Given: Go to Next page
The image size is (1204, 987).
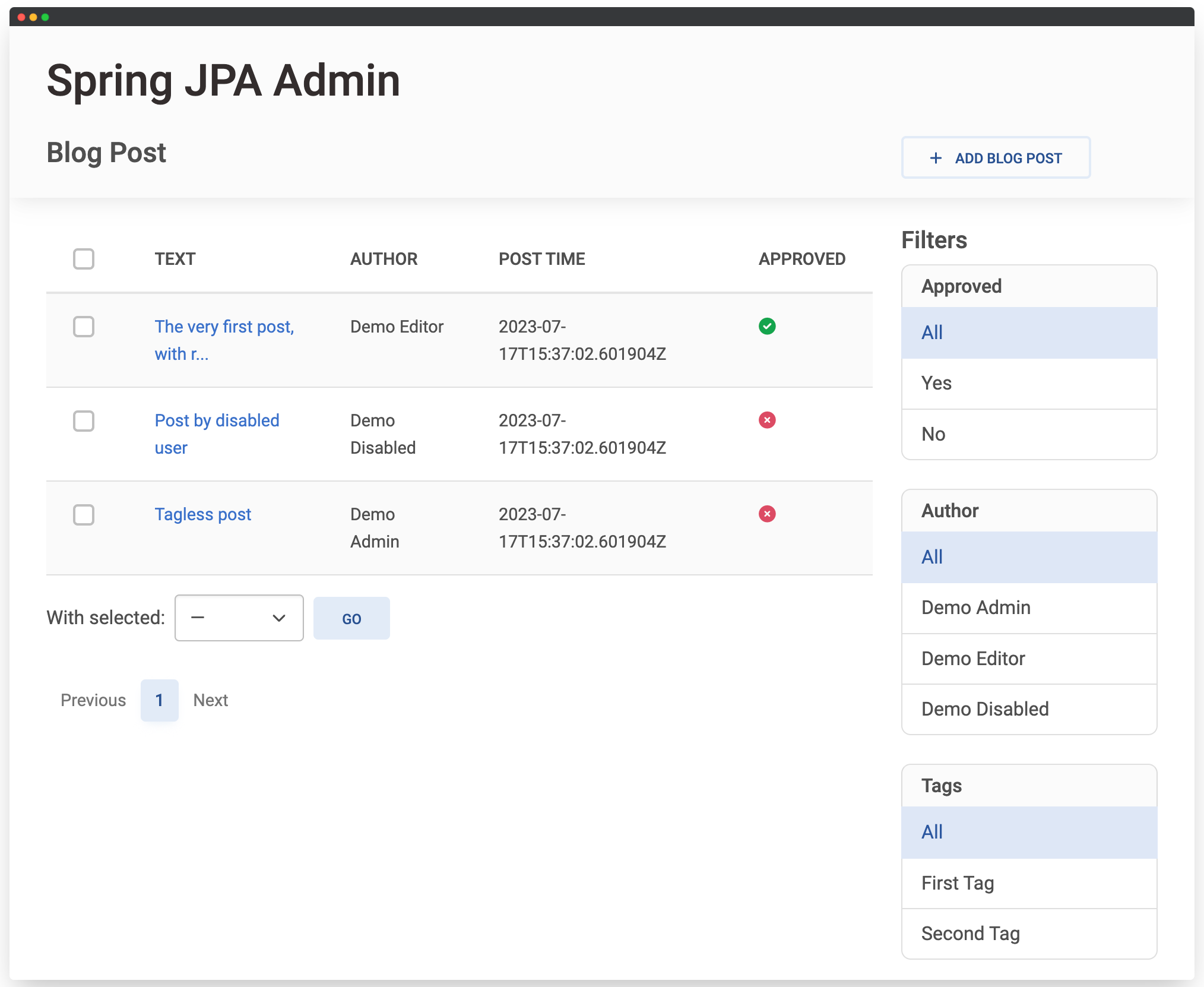Looking at the screenshot, I should [x=211, y=700].
